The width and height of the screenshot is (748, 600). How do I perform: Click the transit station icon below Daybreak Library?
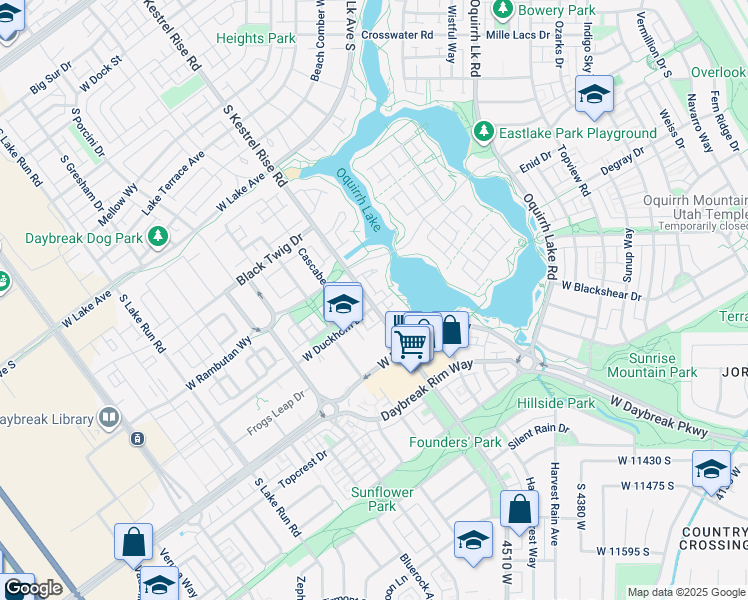pyautogui.click(x=137, y=439)
